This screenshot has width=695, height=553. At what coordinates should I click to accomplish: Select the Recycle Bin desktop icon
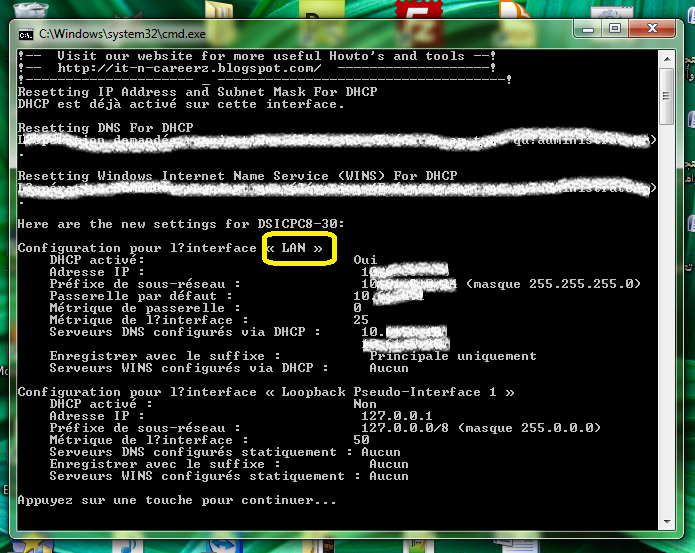point(30,10)
